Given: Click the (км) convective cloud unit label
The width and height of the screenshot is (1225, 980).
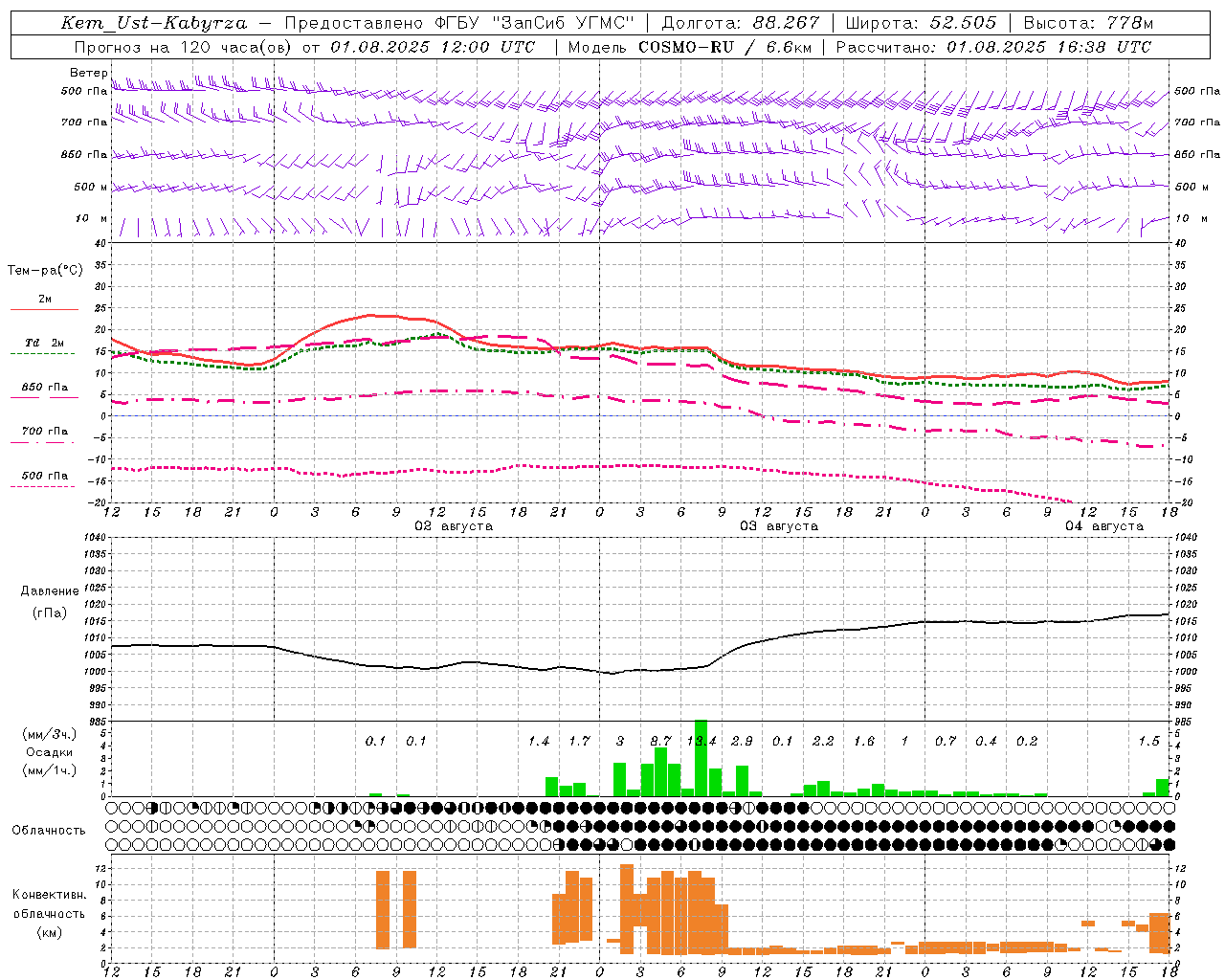Looking at the screenshot, I should tap(49, 932).
